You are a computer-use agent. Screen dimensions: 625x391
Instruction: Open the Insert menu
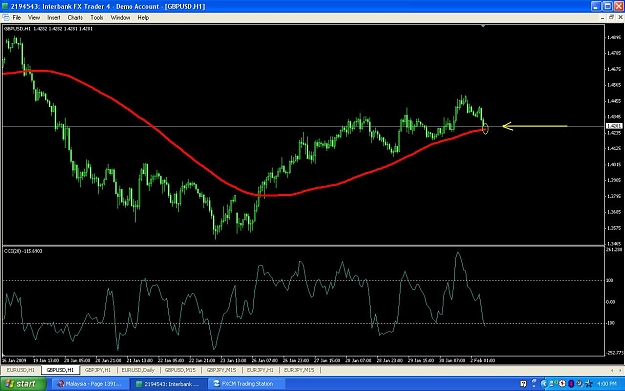click(x=54, y=18)
